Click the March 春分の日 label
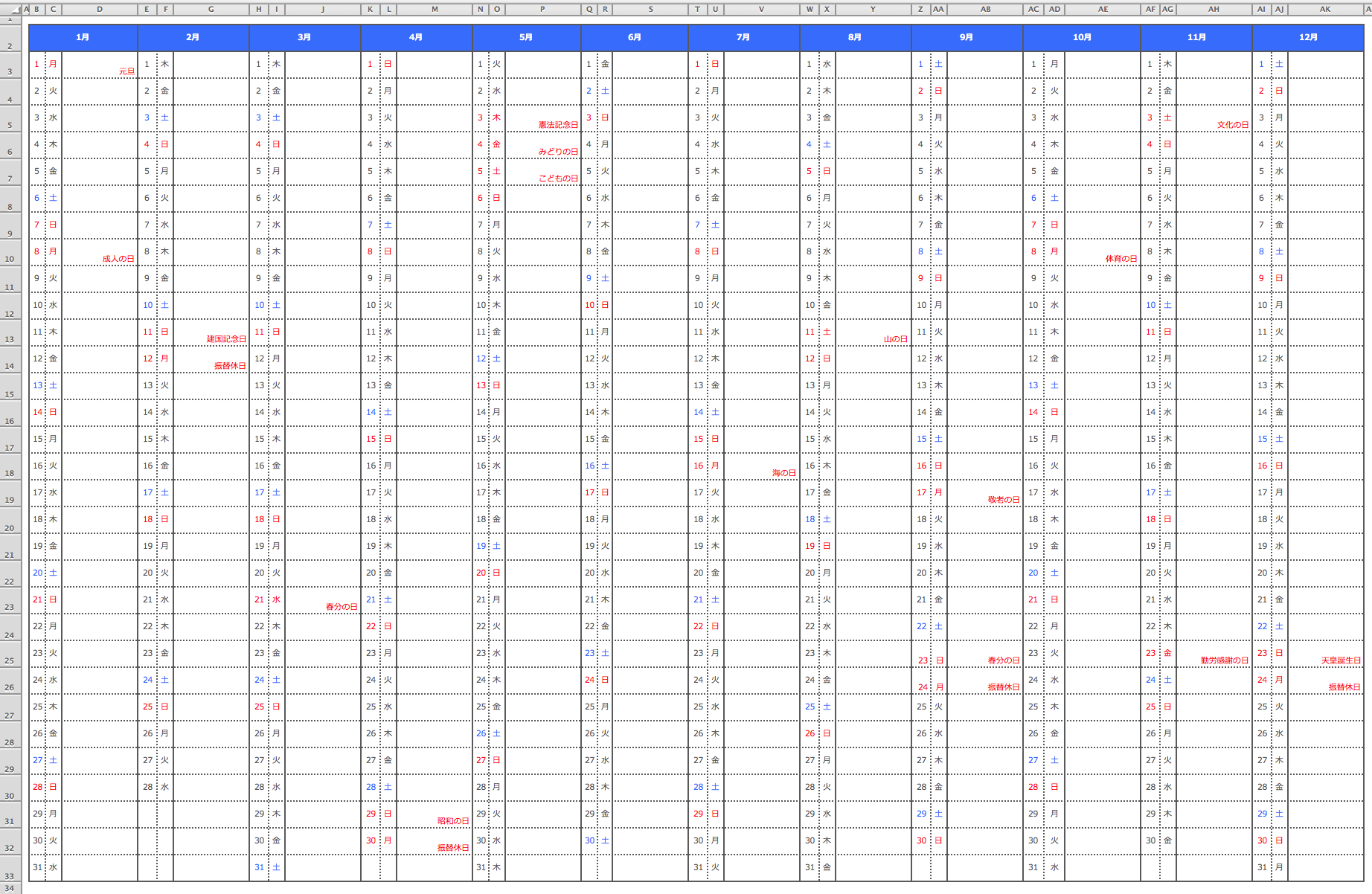 coord(342,607)
